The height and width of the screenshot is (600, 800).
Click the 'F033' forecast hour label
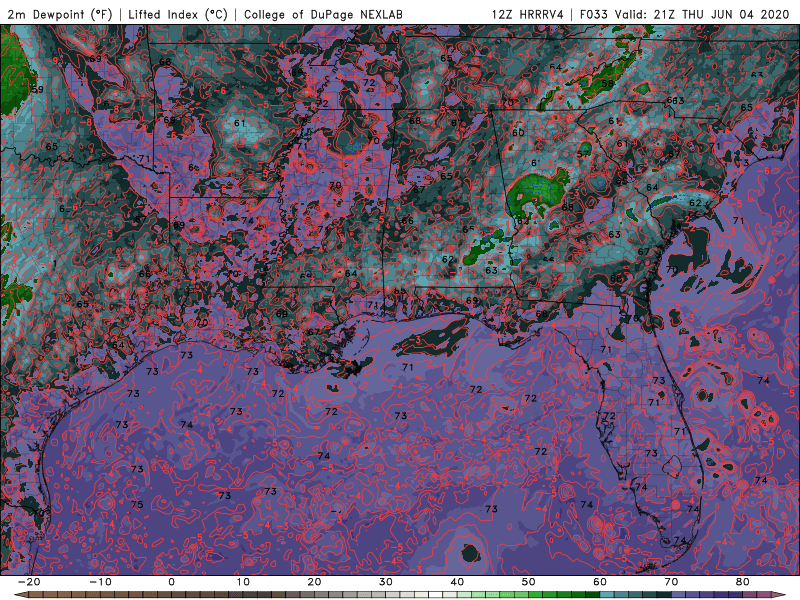[x=594, y=14]
